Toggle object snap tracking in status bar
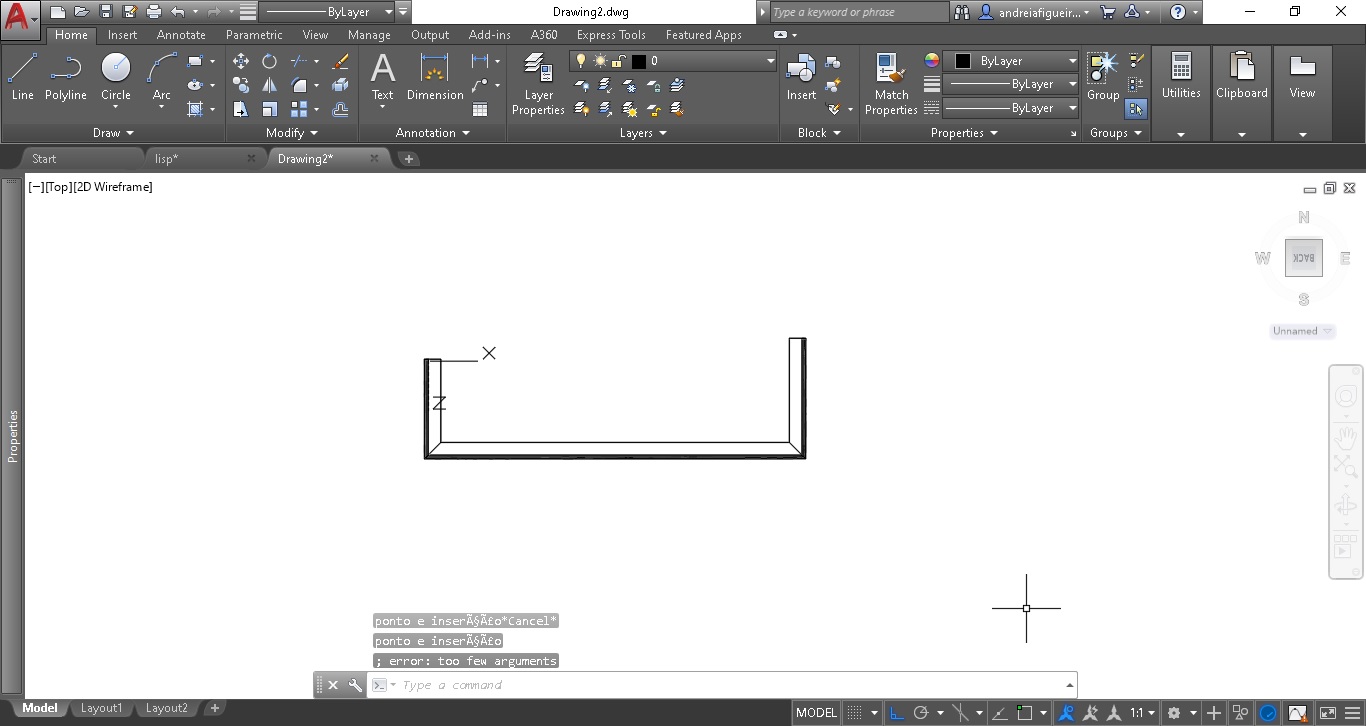The width and height of the screenshot is (1366, 726). coord(998,713)
